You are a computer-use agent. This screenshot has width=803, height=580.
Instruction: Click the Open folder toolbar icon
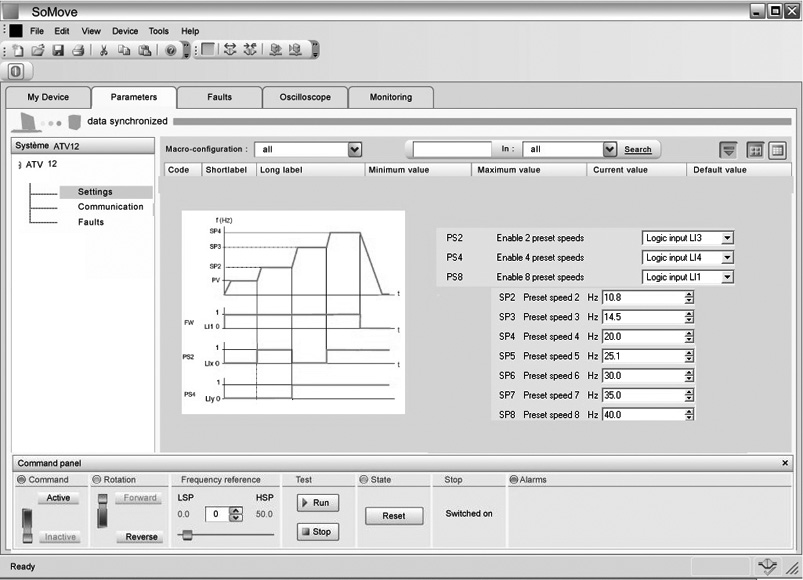38,50
